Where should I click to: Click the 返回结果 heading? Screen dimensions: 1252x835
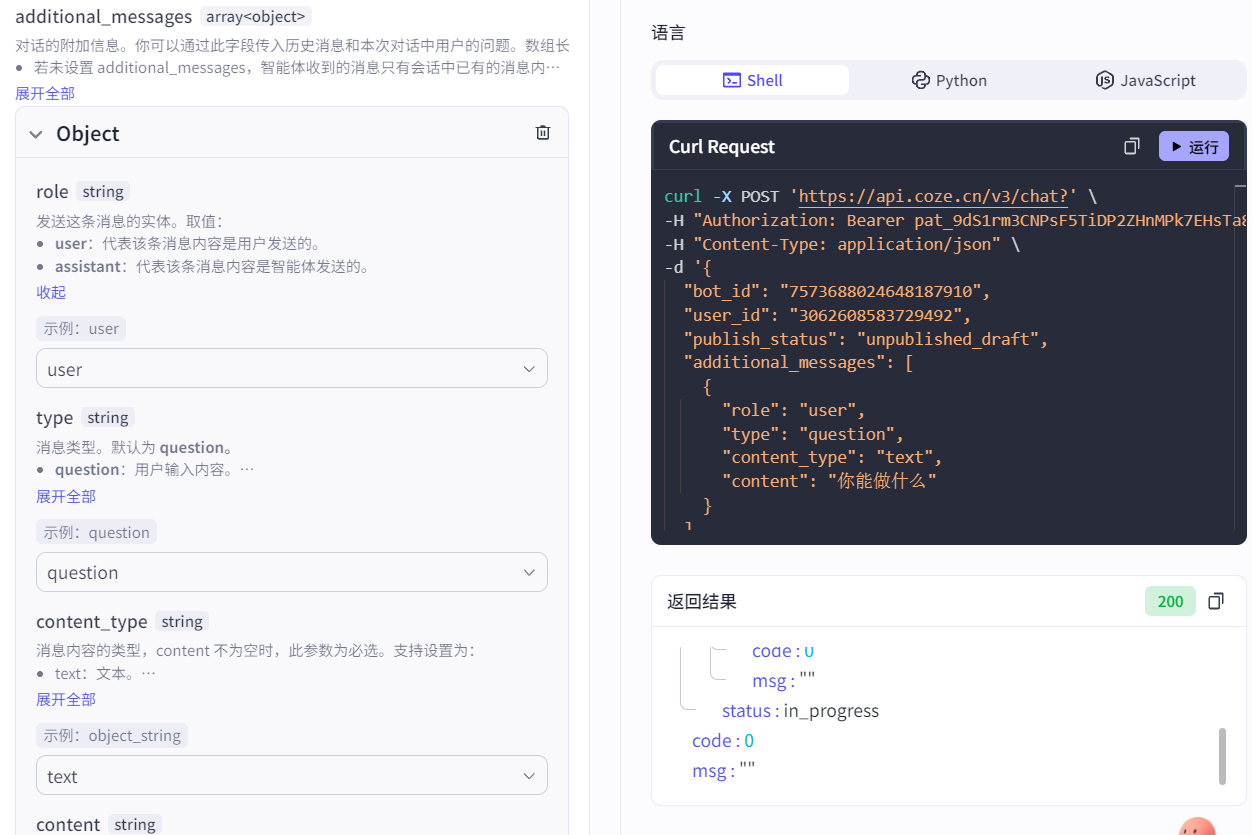coord(702,601)
